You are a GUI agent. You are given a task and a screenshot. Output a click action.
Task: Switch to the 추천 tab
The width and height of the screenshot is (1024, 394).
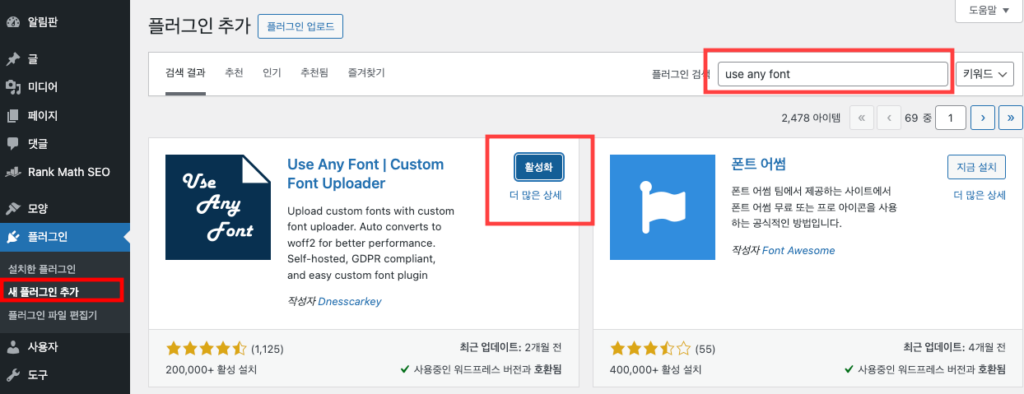234,73
